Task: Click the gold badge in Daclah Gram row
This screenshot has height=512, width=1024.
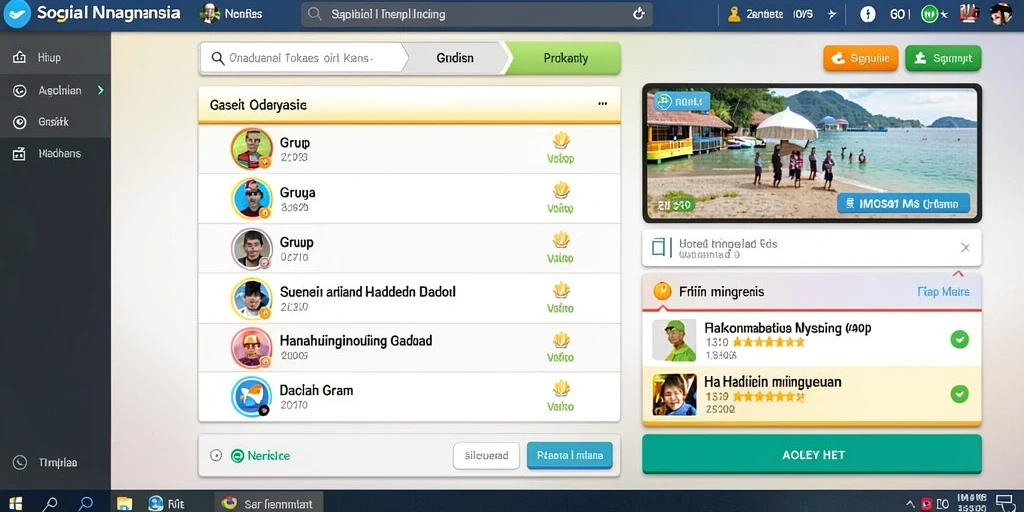Action: click(x=561, y=389)
